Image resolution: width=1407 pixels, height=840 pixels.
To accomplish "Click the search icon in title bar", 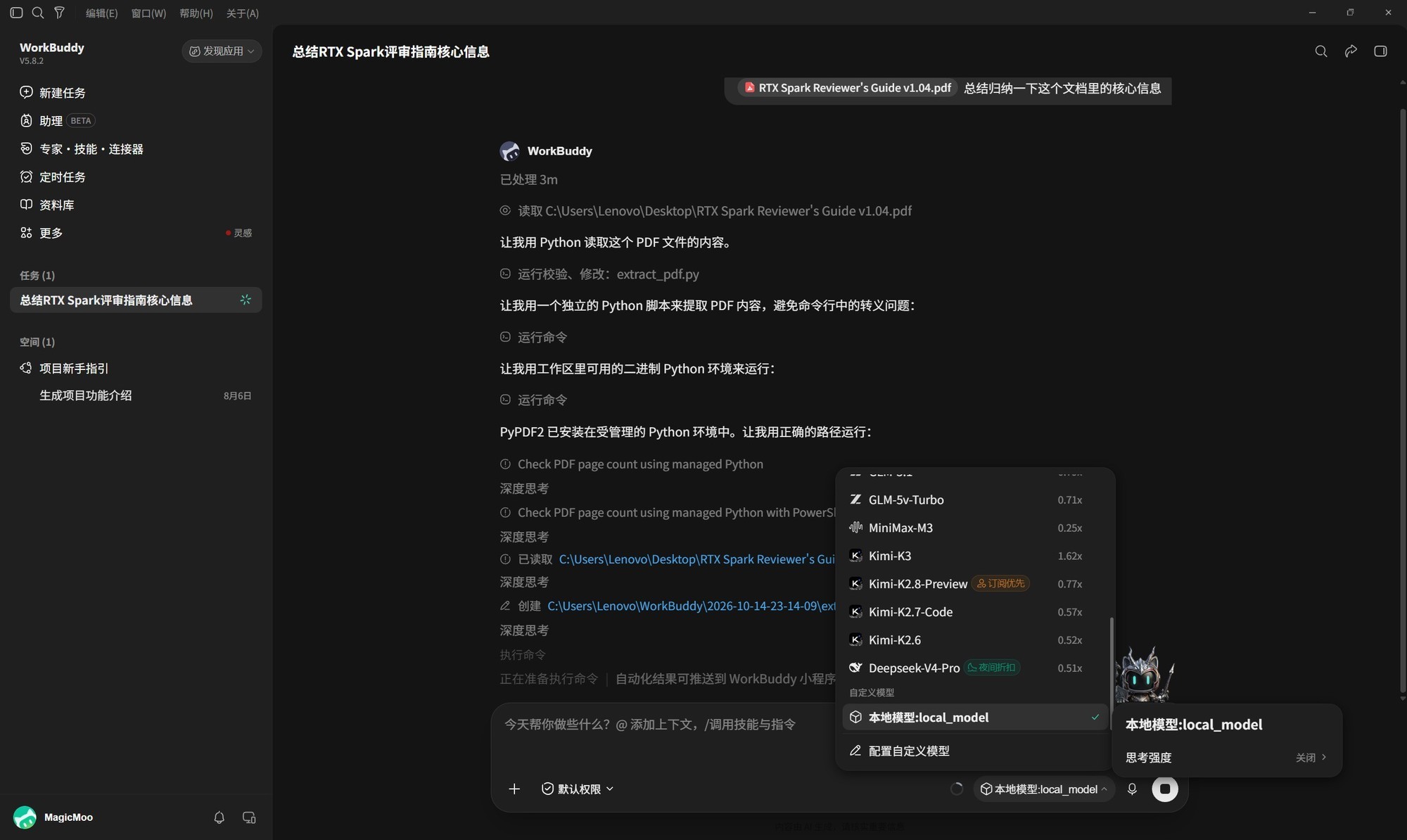I will click(x=38, y=13).
